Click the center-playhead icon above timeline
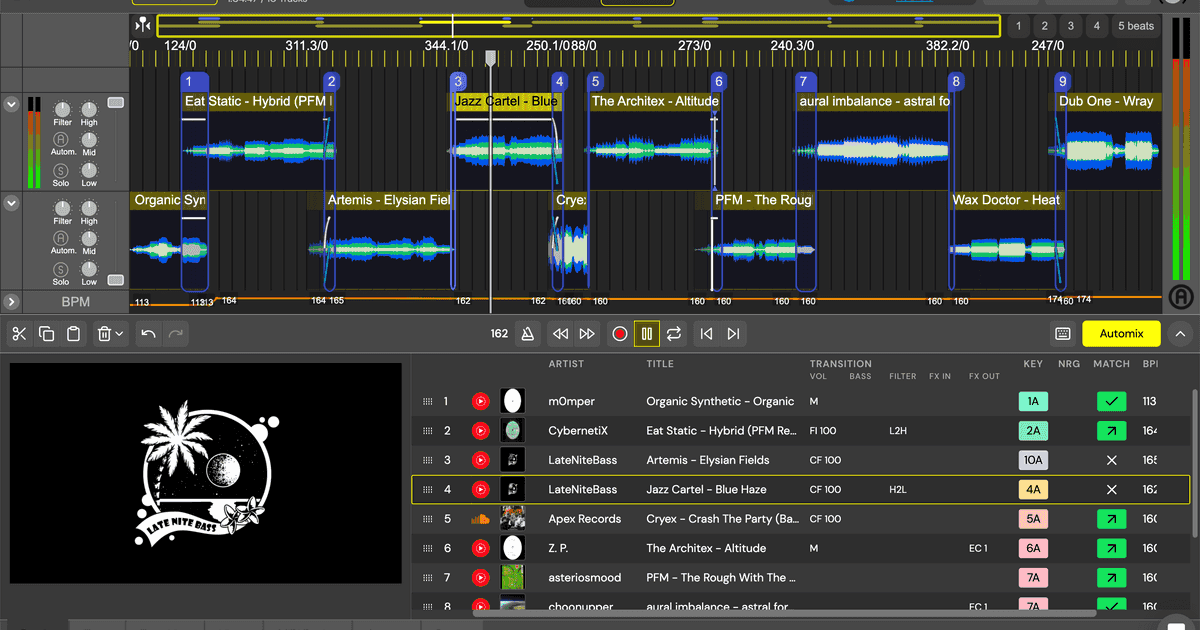Viewport: 1200px width, 630px height. click(x=143, y=25)
